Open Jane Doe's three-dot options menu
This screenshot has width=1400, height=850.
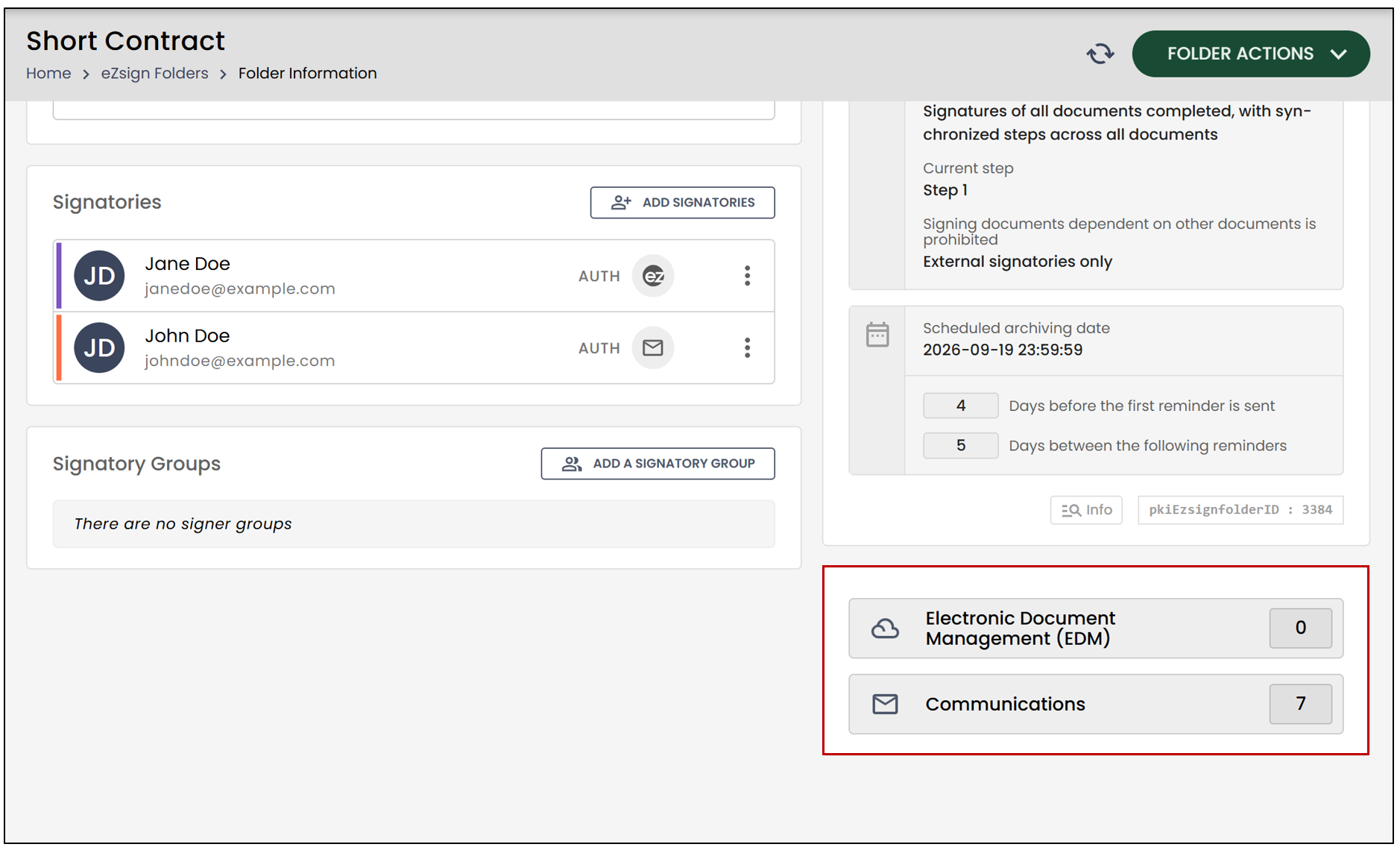[x=747, y=276]
